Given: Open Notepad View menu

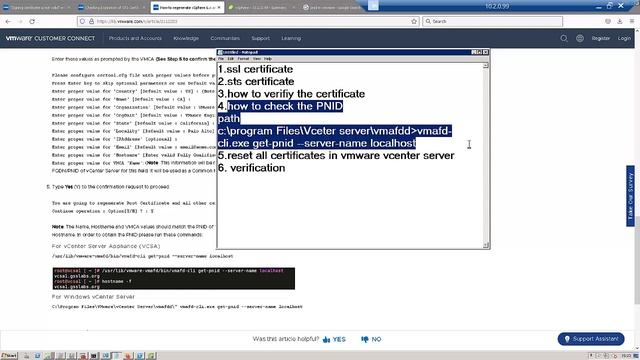Looking at the screenshot, I should [x=256, y=59].
